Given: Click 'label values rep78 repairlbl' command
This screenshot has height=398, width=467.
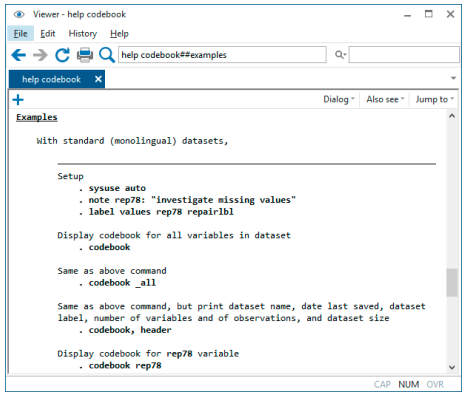Looking at the screenshot, I should pos(161,212).
